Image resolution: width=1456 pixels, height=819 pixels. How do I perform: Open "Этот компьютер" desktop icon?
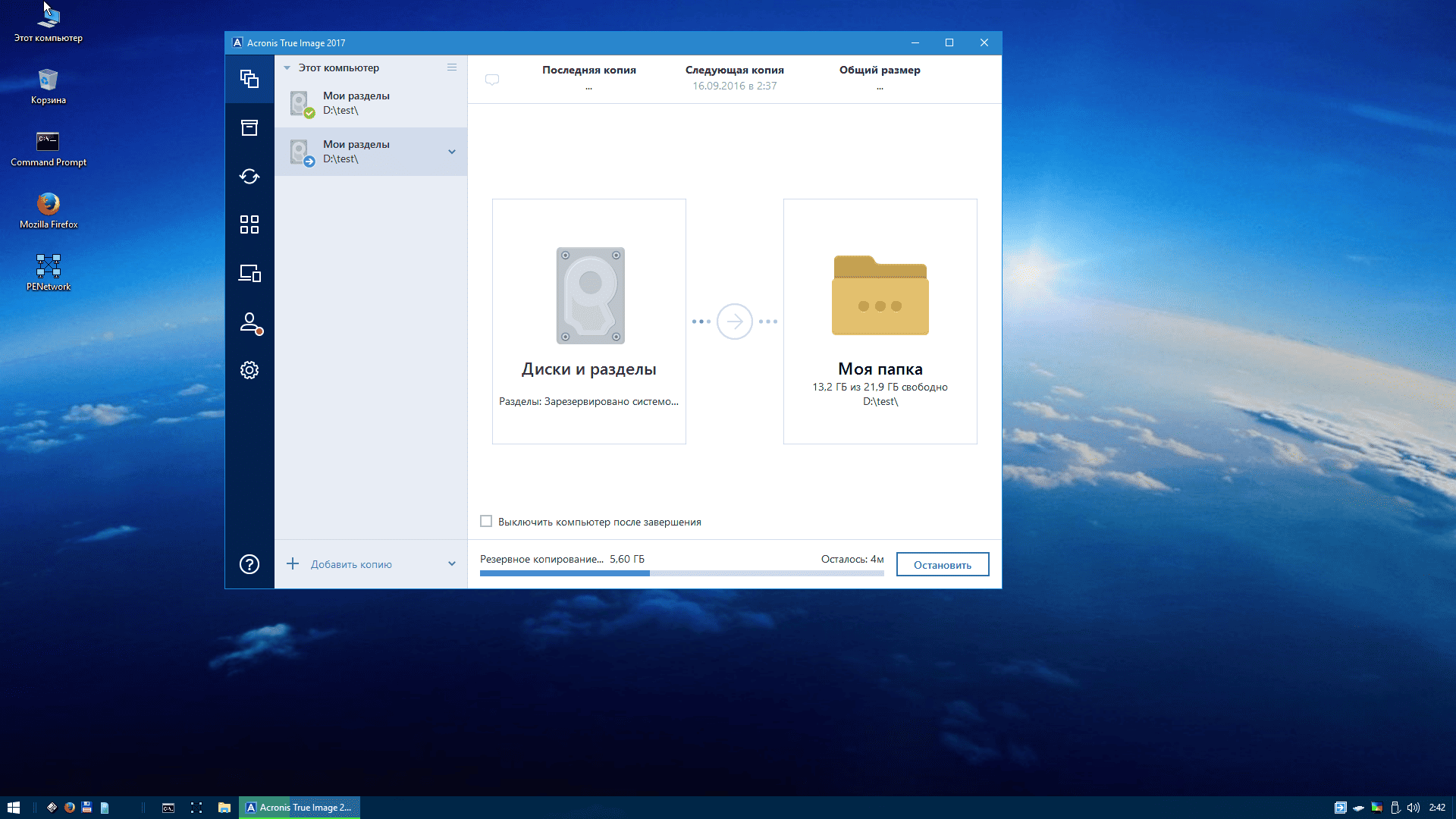point(49,23)
